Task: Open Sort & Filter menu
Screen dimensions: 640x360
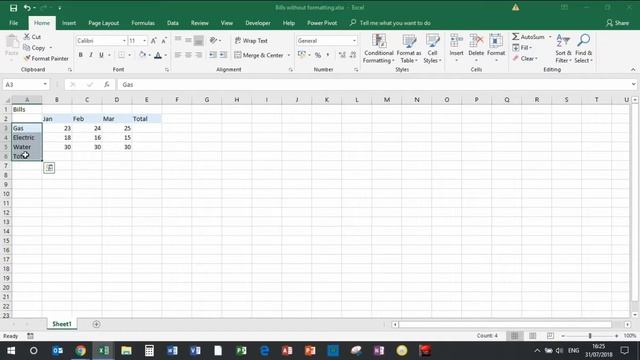Action: coord(563,49)
